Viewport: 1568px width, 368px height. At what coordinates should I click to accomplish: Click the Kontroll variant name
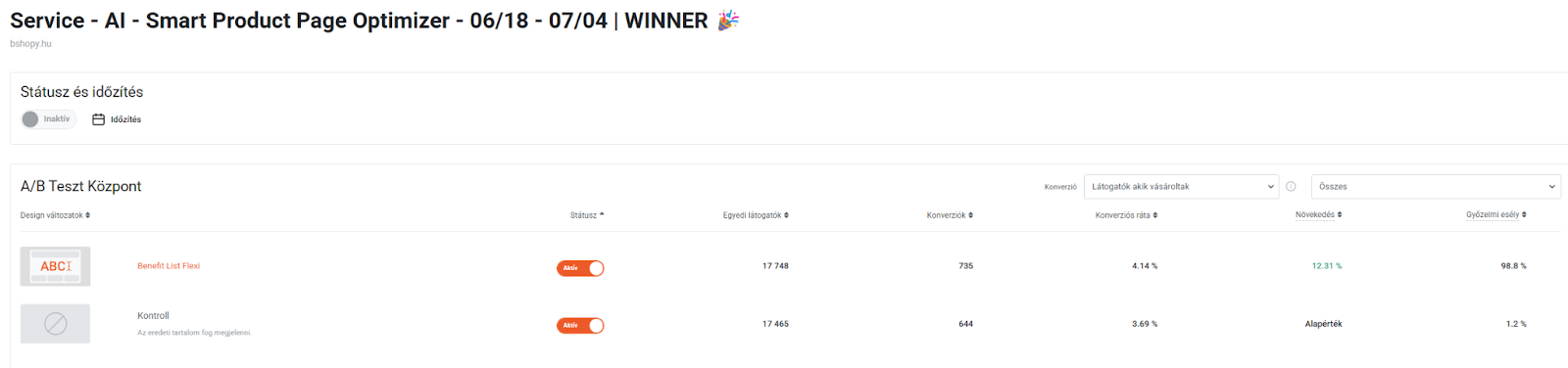point(153,316)
